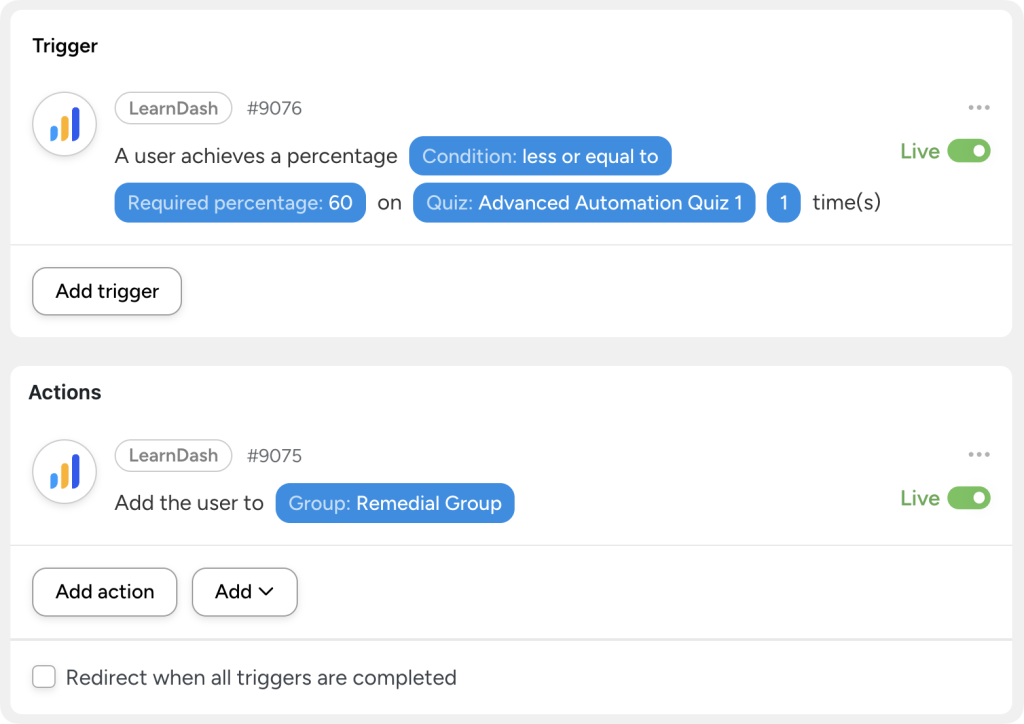Open the Add dropdown below Add action
This screenshot has height=724, width=1024.
pos(244,592)
